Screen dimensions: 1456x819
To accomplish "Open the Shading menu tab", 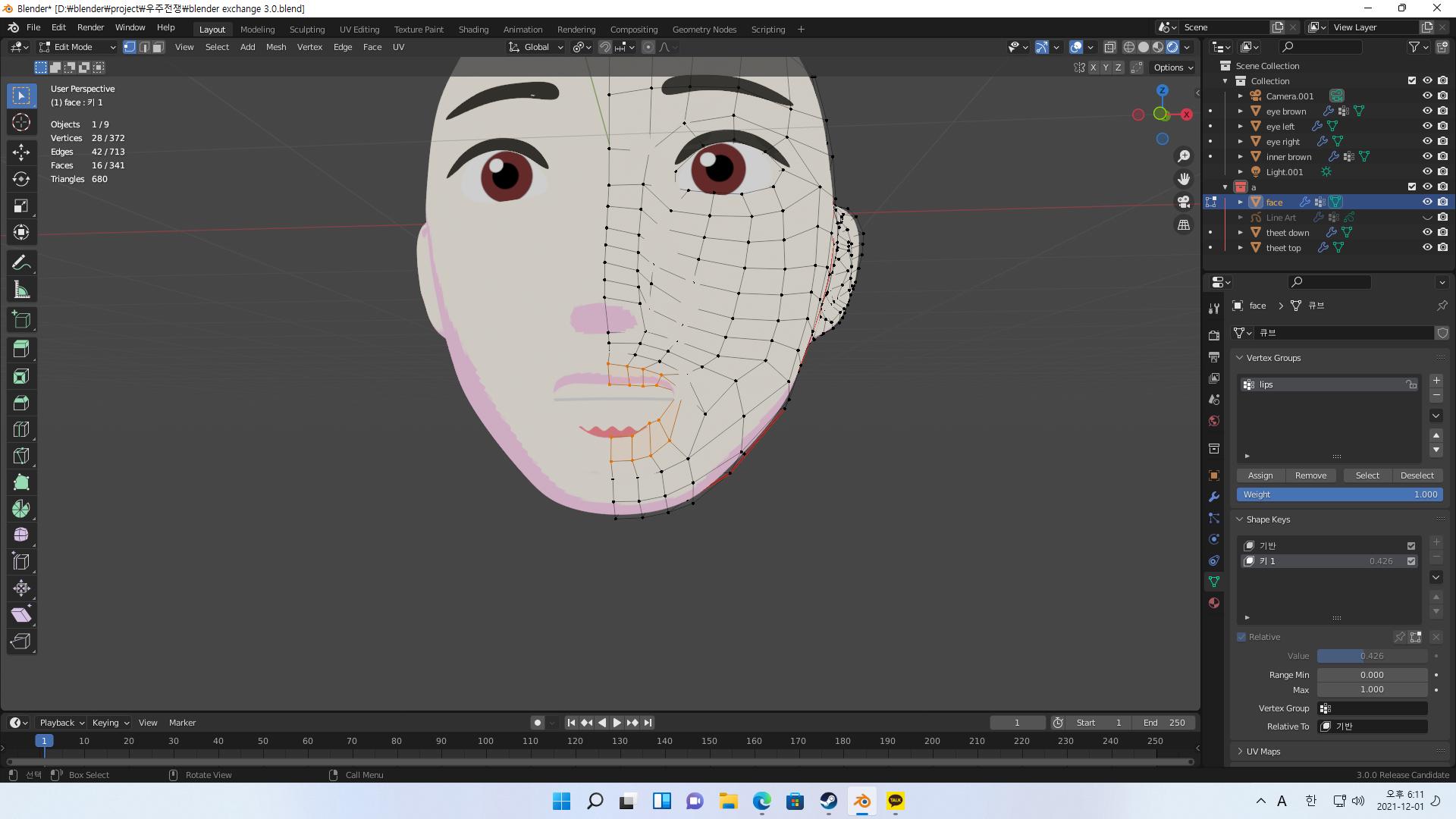I will pyautogui.click(x=472, y=29).
